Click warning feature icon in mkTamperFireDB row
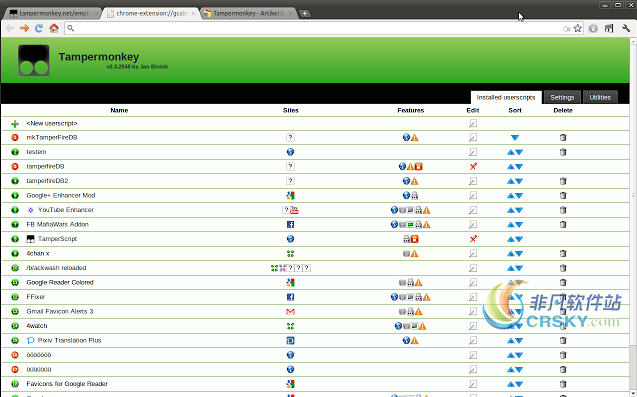Screen dimensions: 637x397 414,137
